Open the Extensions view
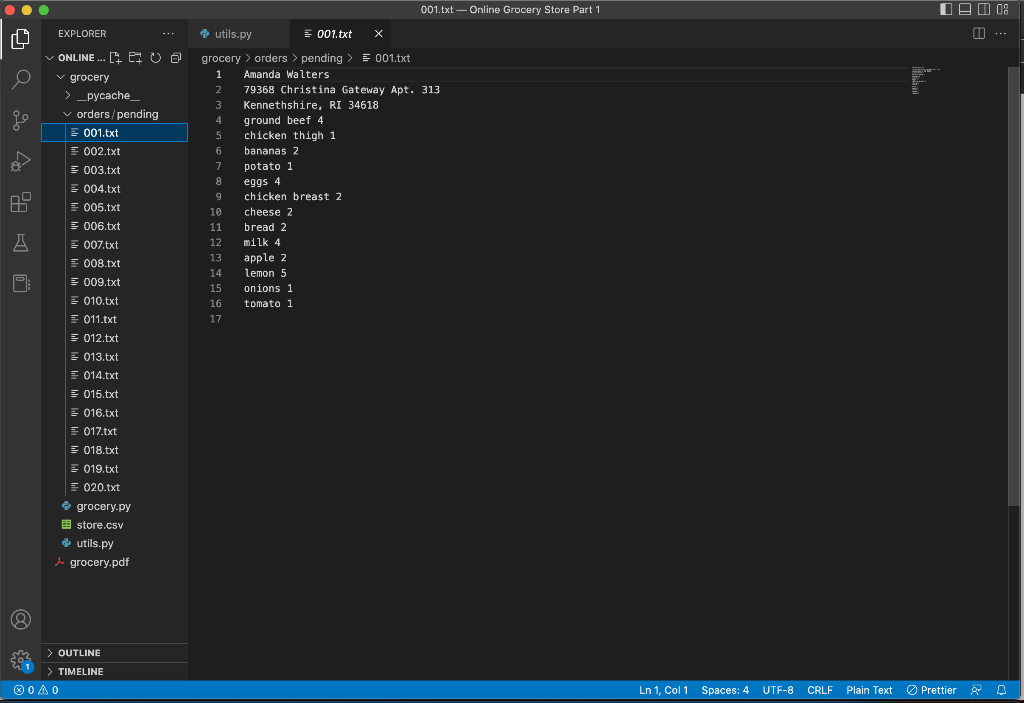 20,202
